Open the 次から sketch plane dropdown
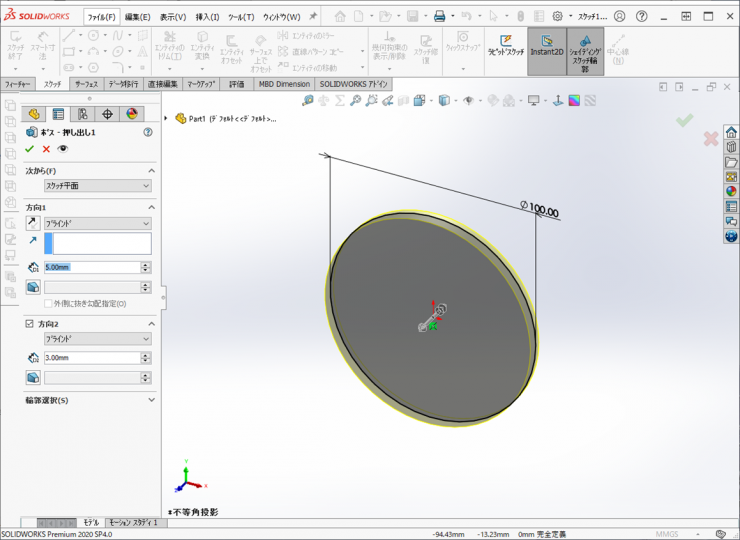Viewport: 740px width, 540px height. [97, 186]
